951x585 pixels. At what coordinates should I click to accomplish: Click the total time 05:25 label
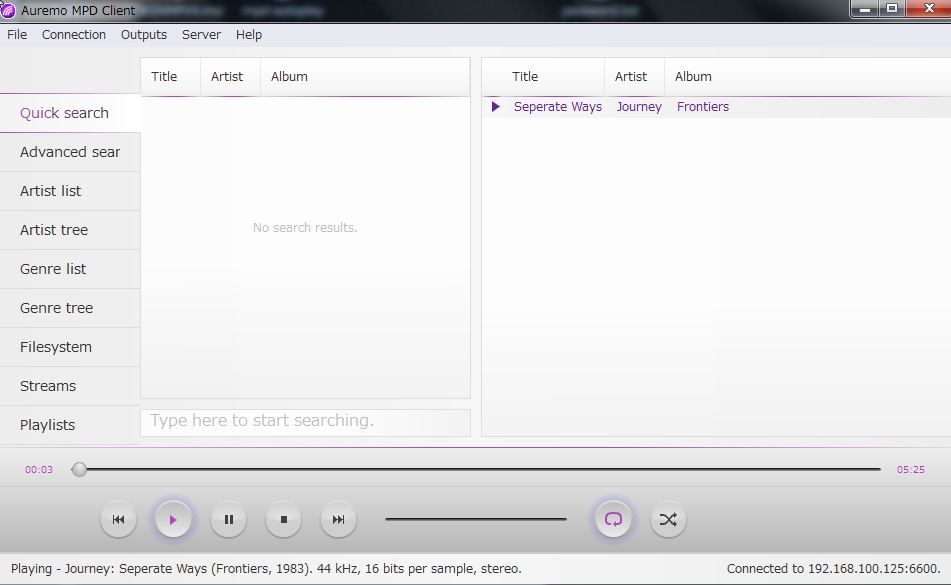point(911,470)
